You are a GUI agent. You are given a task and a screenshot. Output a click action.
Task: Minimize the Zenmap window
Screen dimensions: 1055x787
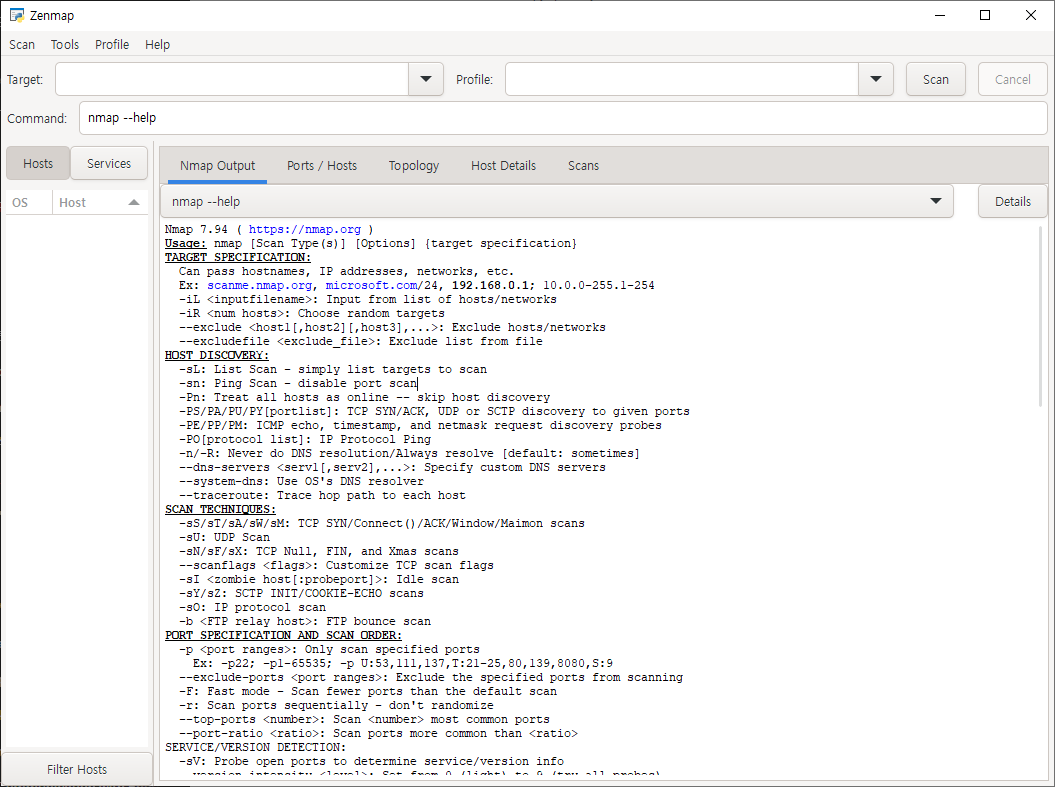point(940,15)
